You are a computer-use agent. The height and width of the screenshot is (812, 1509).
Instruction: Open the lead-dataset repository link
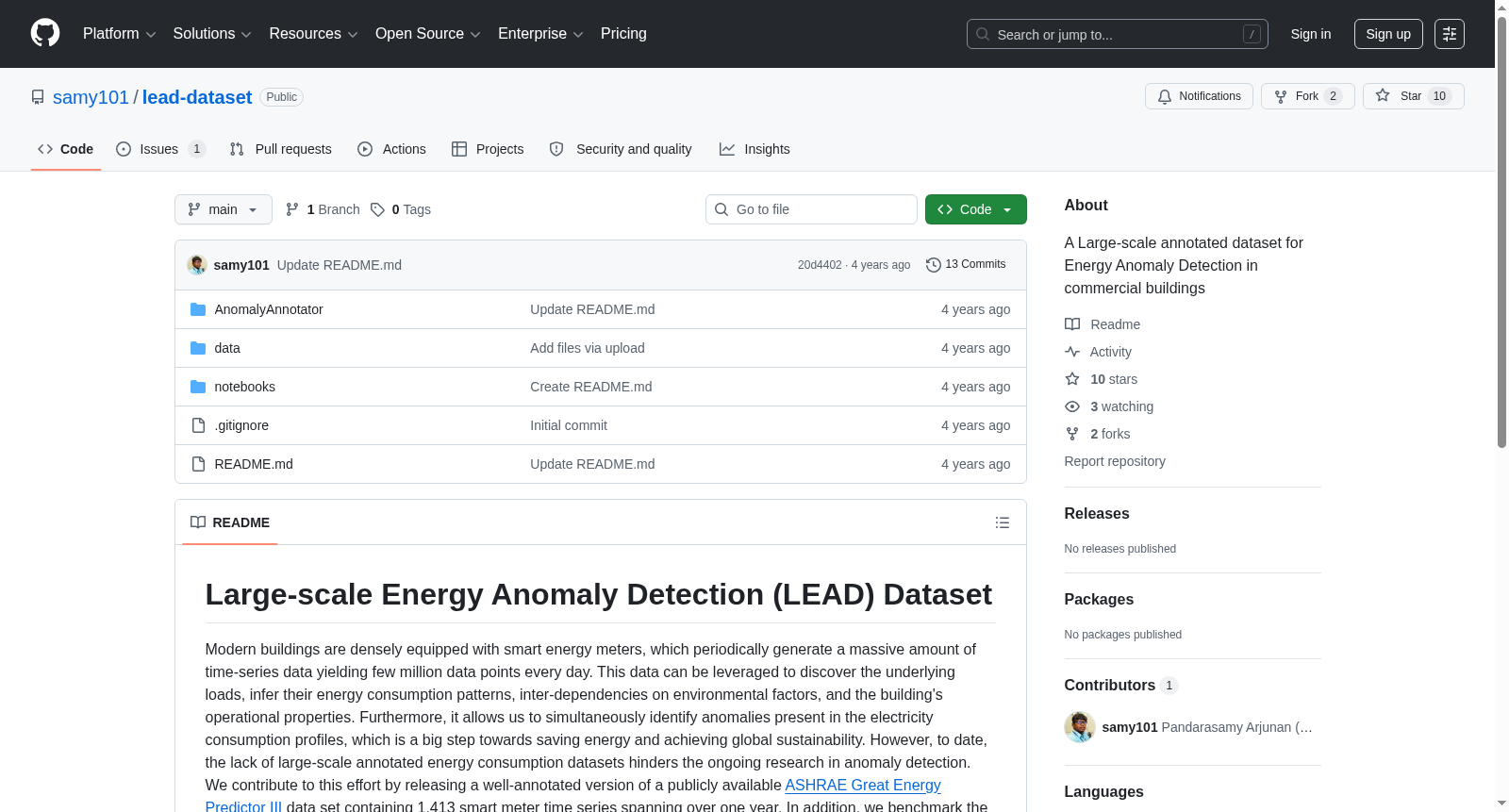(x=197, y=97)
